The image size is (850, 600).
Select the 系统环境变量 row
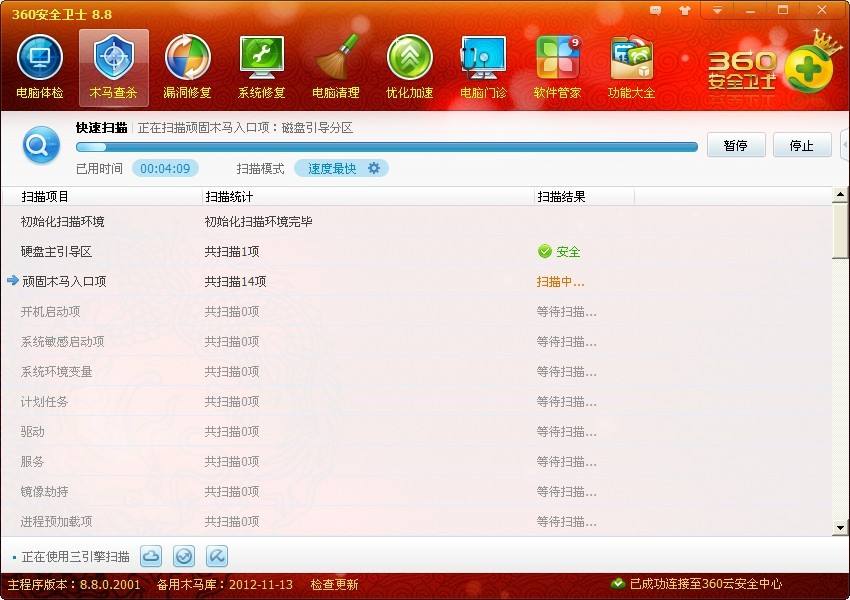coord(416,371)
